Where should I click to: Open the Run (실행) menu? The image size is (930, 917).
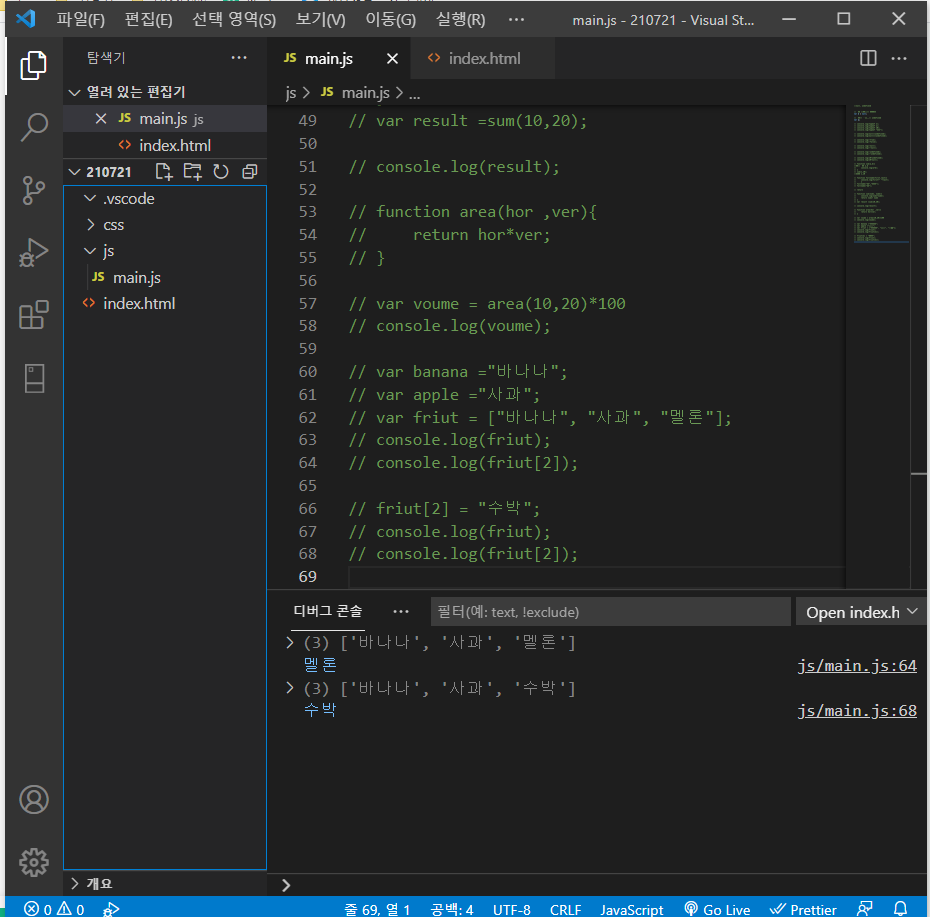coord(460,20)
